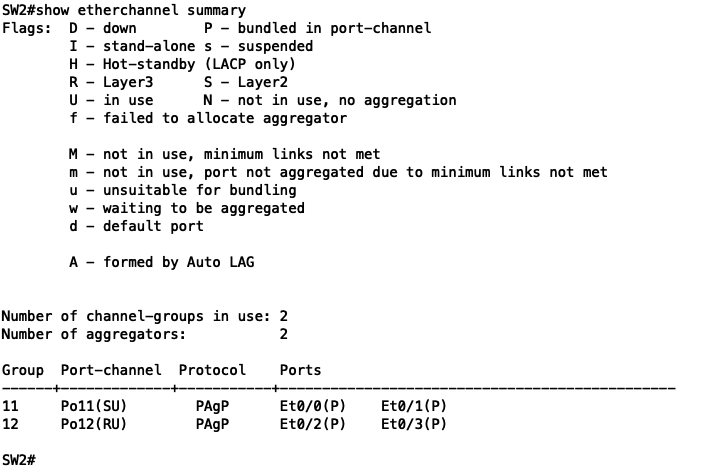712x469 pixels.
Task: Click the 'failed to allocate aggregator' line
Action: [208, 118]
